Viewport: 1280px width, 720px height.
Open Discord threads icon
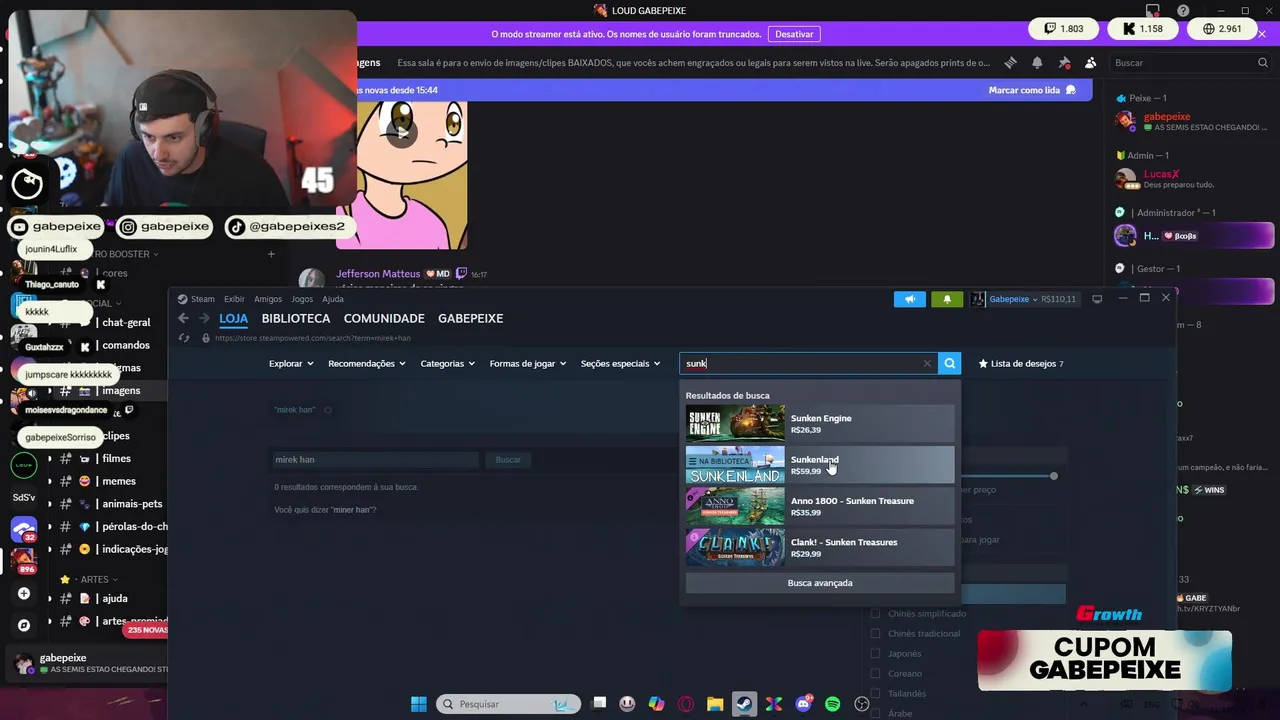click(1011, 62)
